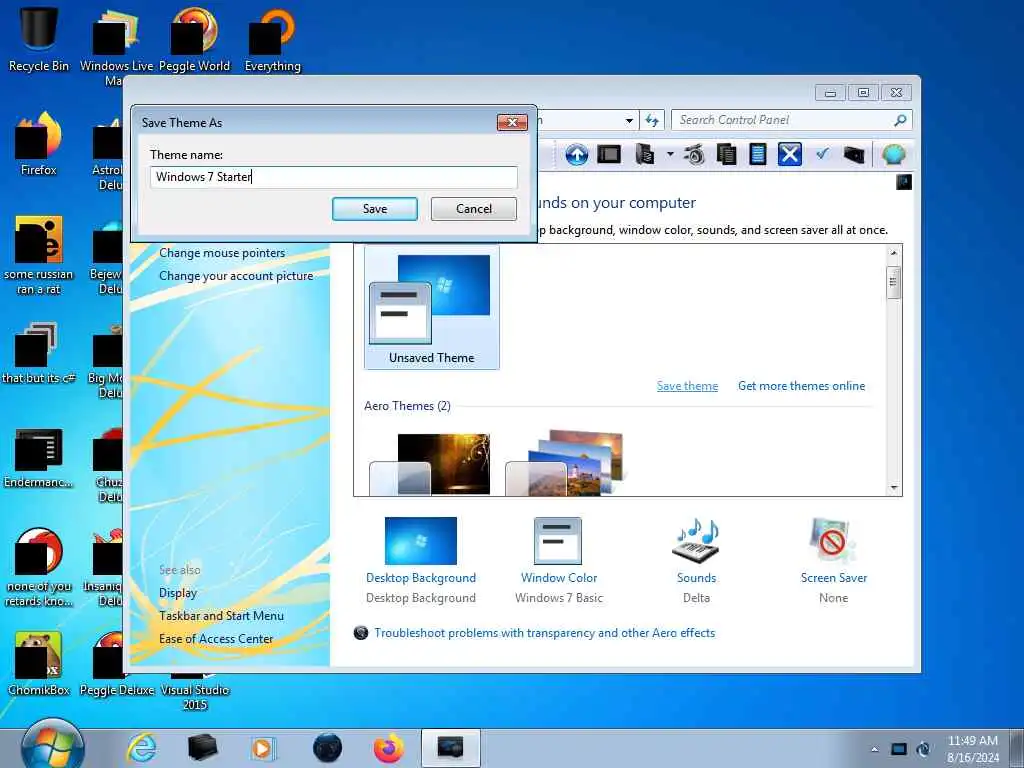This screenshot has height=768, width=1024.
Task: Click the active Personalization taskbar button
Action: [x=451, y=748]
